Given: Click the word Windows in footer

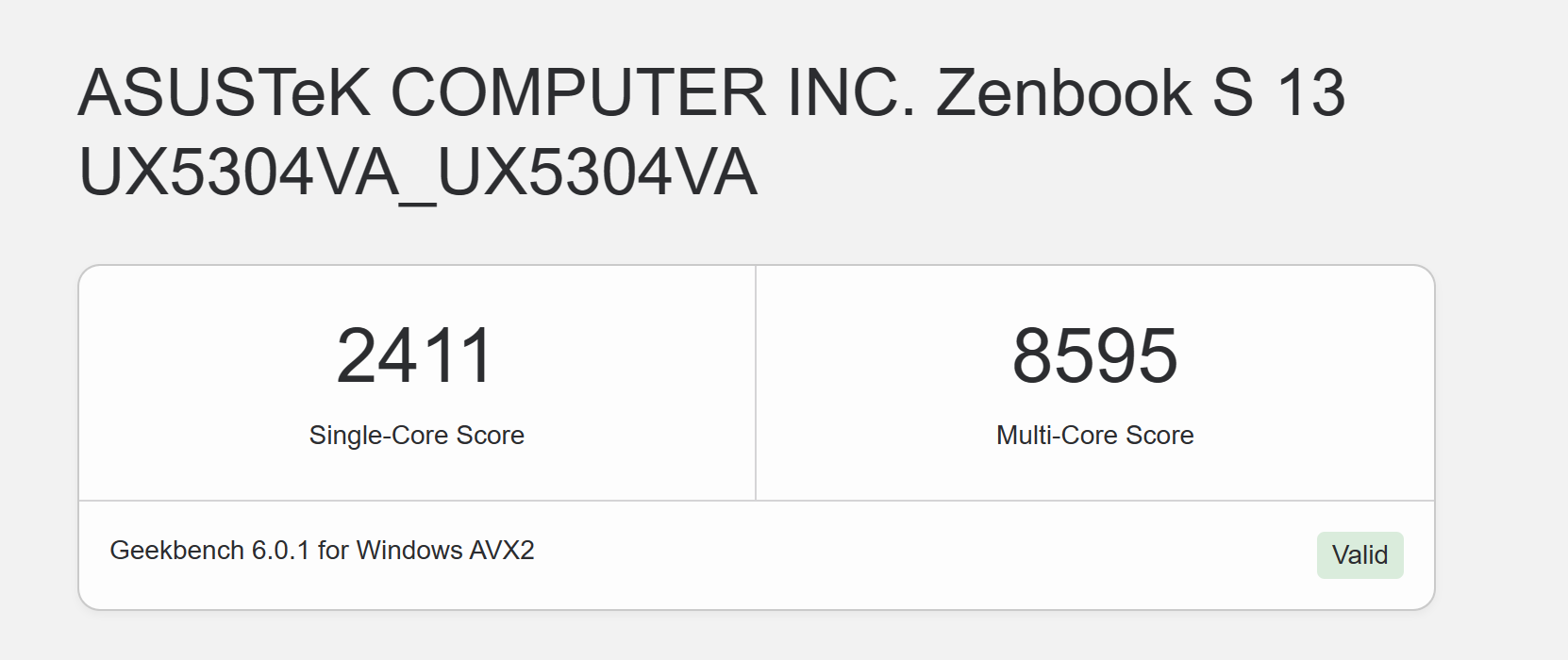Looking at the screenshot, I should (x=409, y=550).
